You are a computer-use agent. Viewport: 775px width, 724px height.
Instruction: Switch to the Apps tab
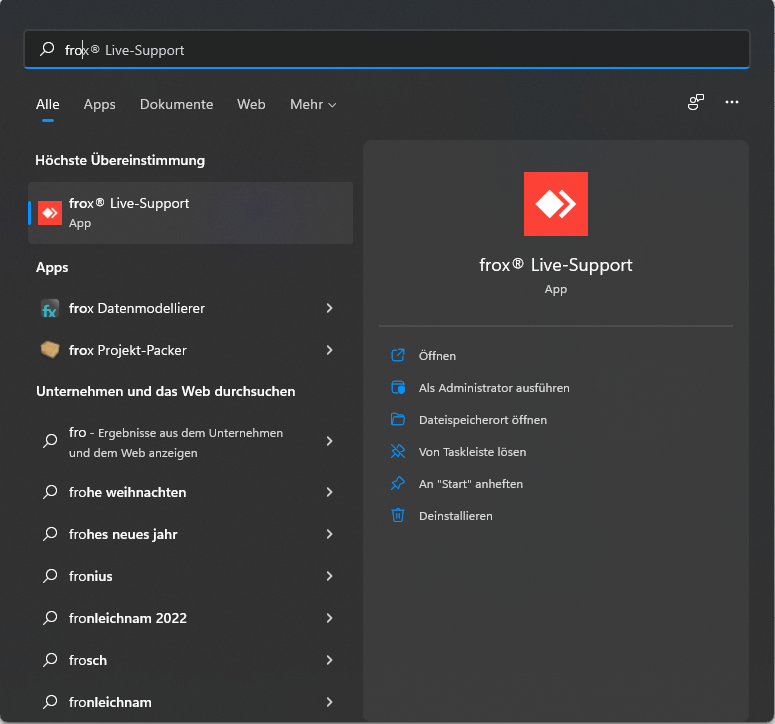pos(100,105)
